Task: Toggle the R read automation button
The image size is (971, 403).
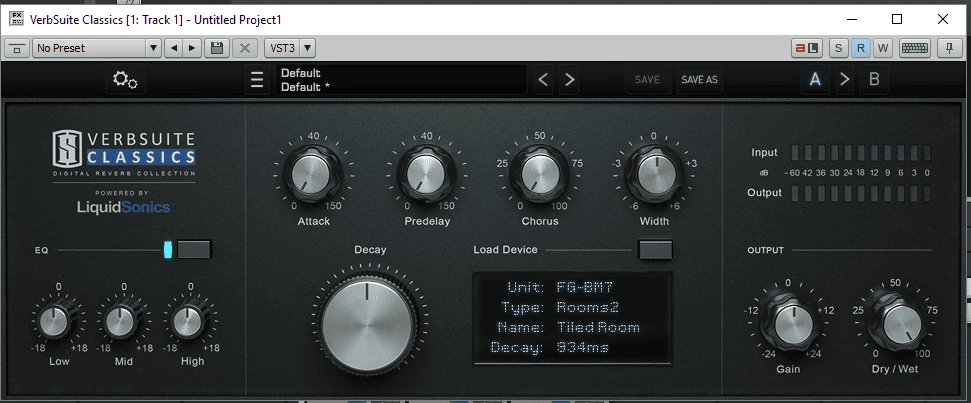Action: pos(861,48)
